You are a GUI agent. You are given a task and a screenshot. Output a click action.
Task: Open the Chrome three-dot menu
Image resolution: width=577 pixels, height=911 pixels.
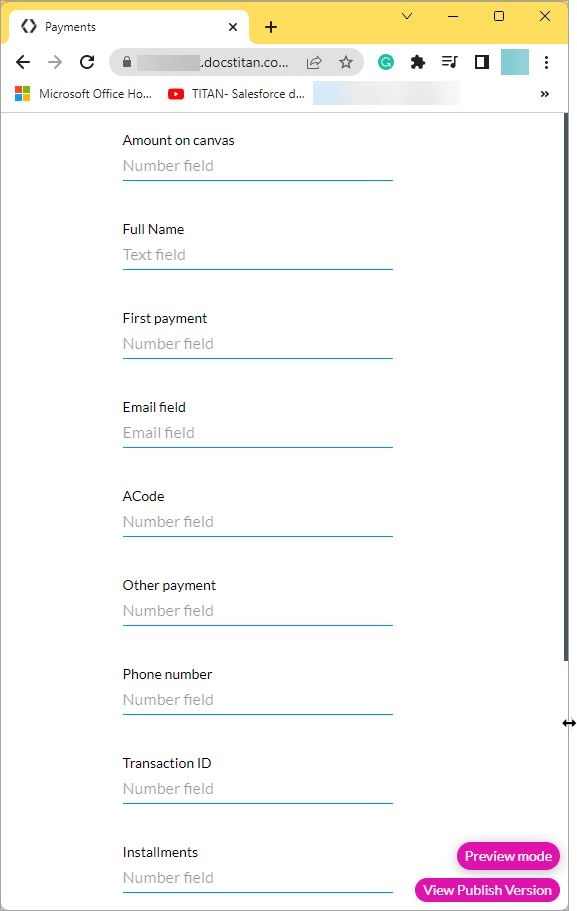point(547,61)
